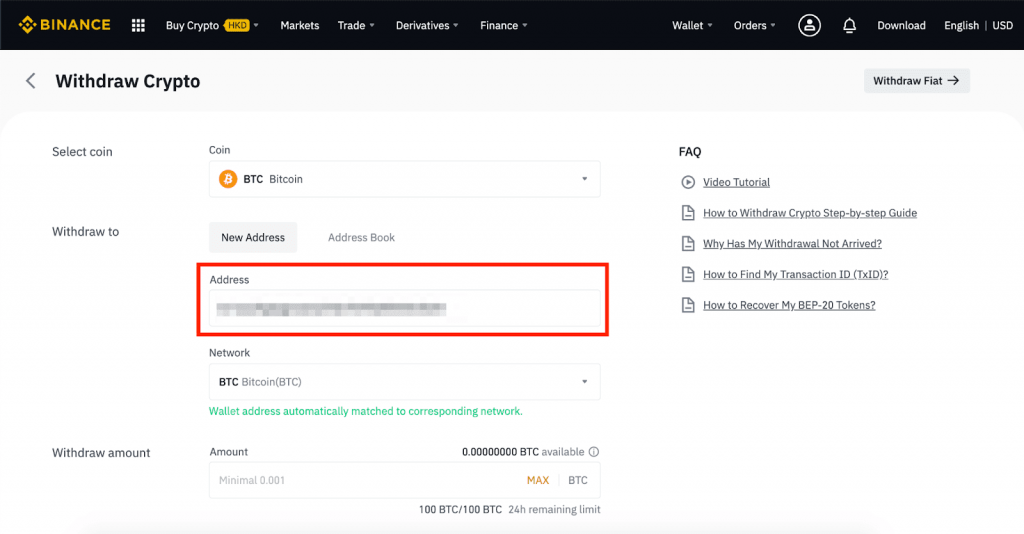The width and height of the screenshot is (1024, 534).
Task: Click the HKD badge on Buy Crypto
Action: [x=236, y=25]
